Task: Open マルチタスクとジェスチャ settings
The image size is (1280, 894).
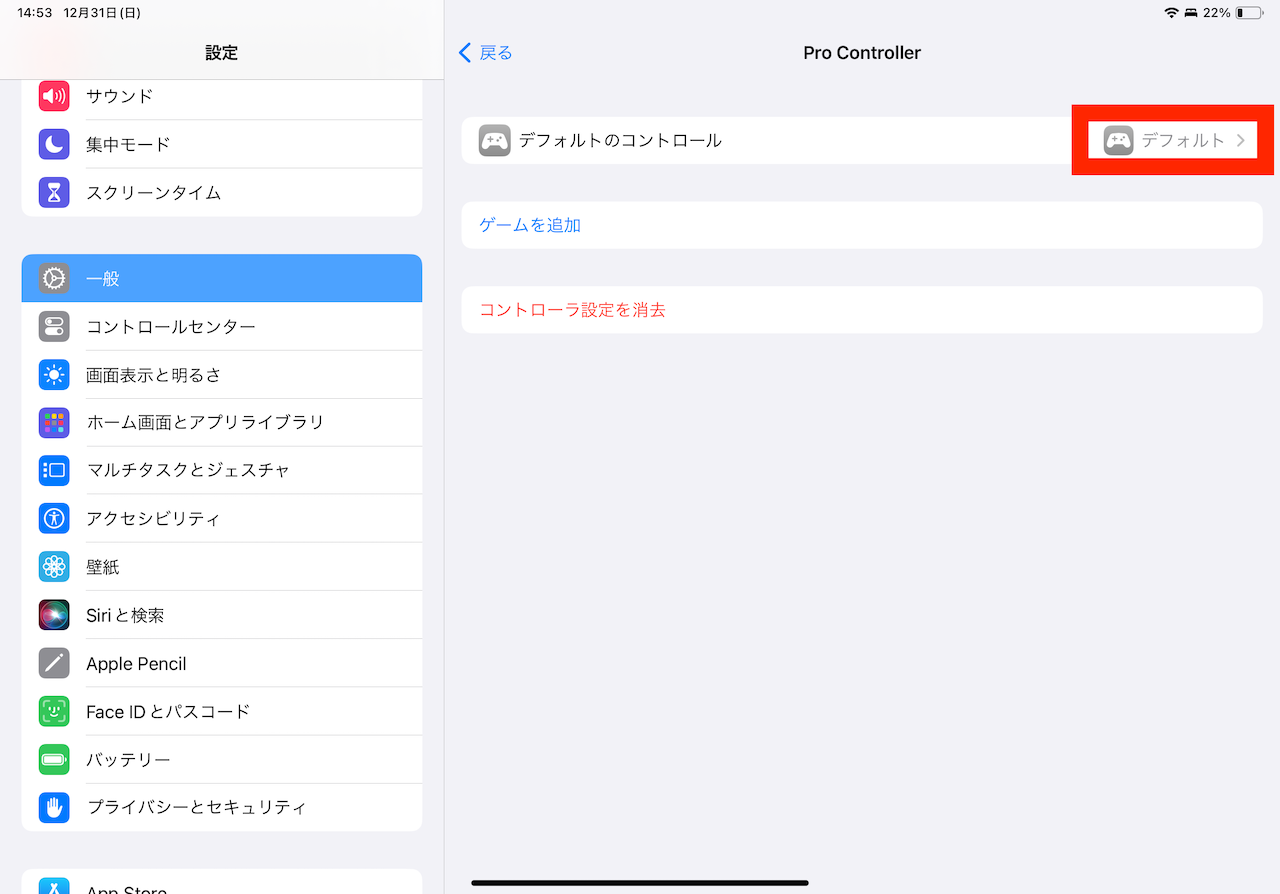Action: tap(222, 470)
